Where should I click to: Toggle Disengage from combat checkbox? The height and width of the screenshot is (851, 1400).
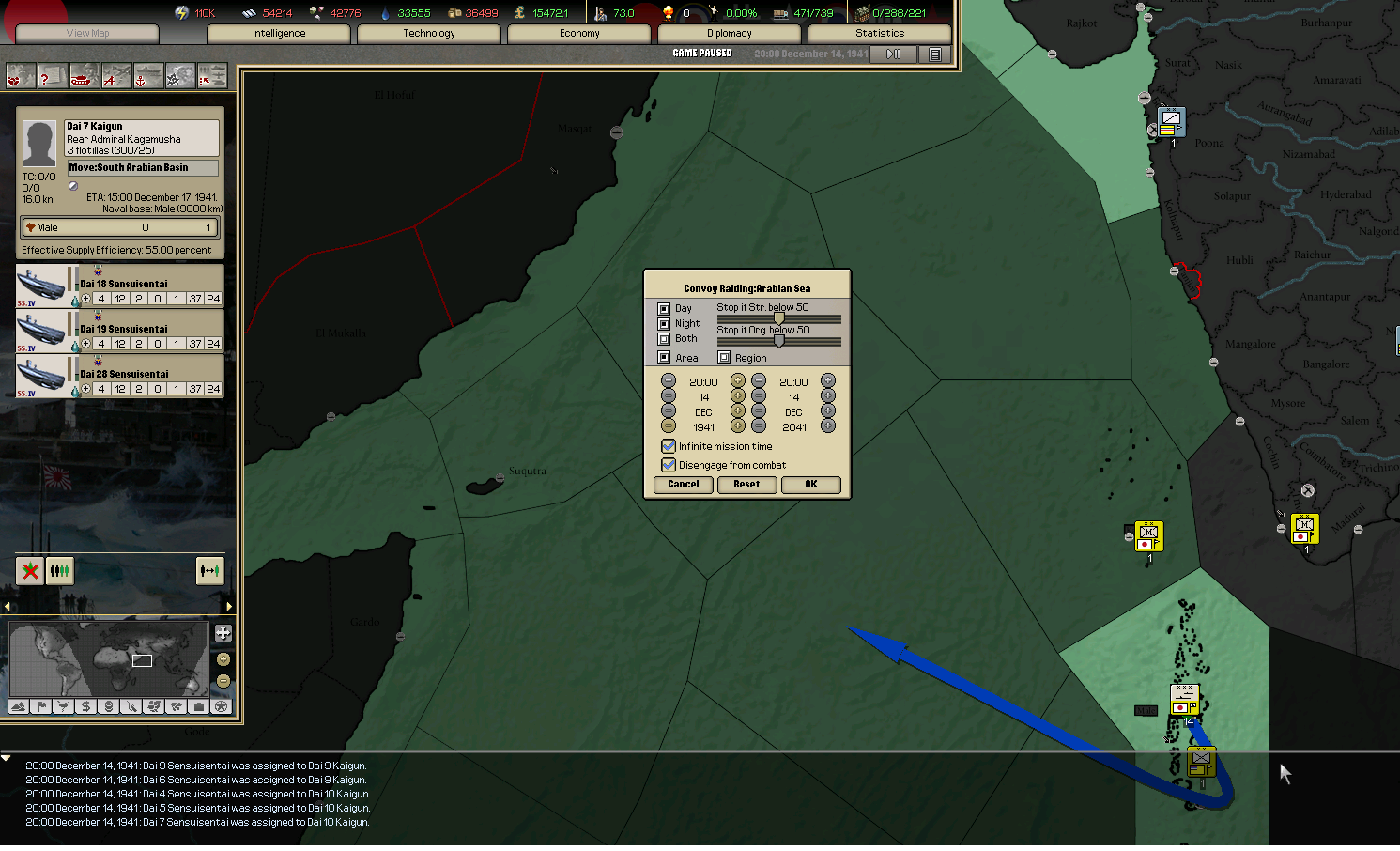[669, 465]
